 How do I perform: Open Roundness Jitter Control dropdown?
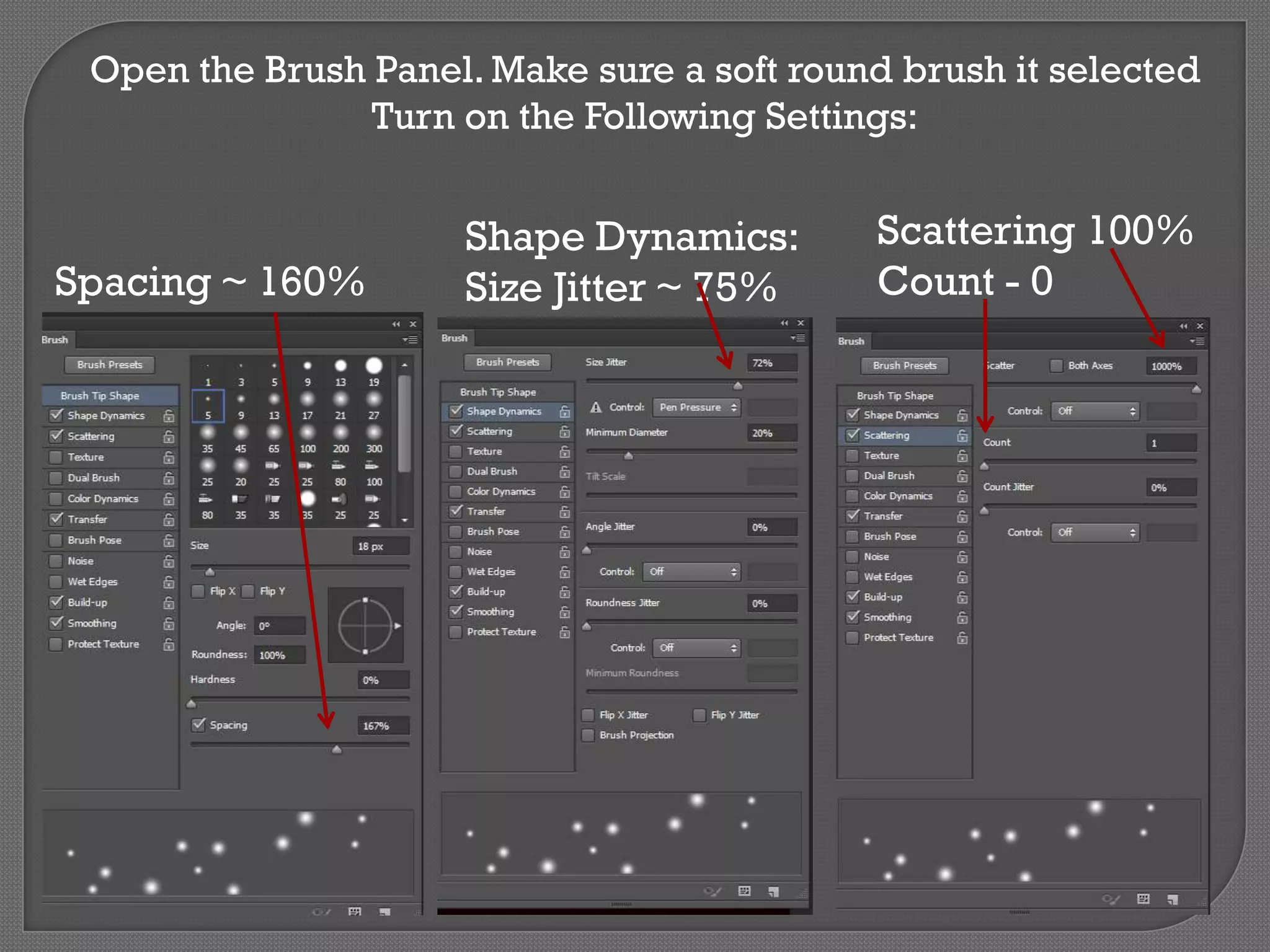pos(696,648)
